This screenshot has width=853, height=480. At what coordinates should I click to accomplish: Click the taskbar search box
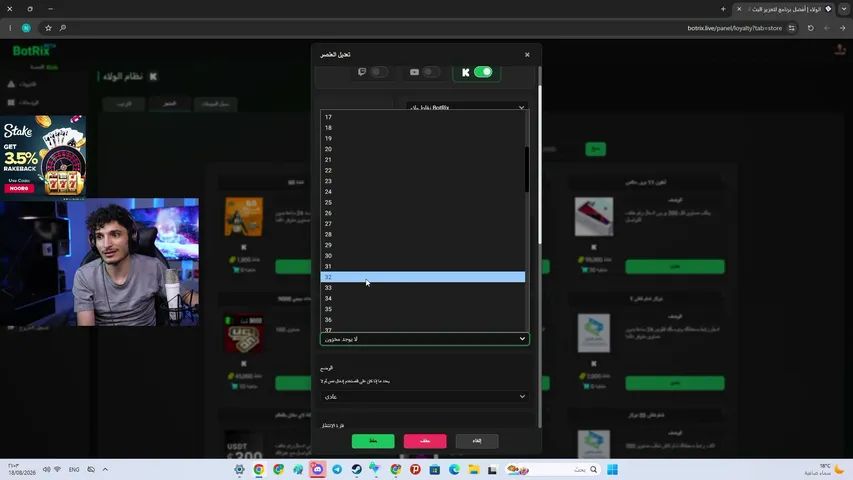[553, 469]
